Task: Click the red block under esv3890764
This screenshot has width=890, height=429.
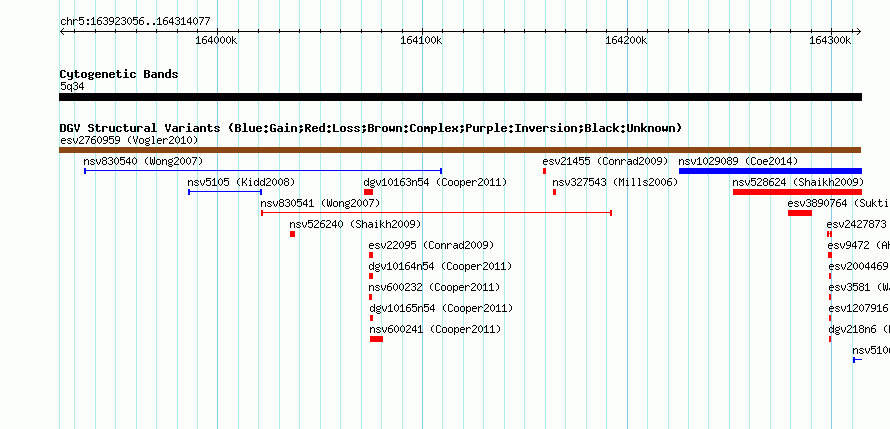Action: click(x=800, y=213)
